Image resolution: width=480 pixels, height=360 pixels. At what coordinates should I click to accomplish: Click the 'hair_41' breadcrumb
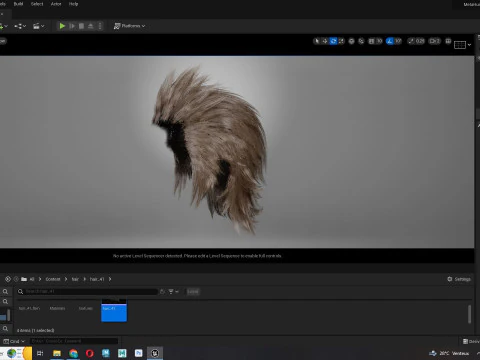97,279
